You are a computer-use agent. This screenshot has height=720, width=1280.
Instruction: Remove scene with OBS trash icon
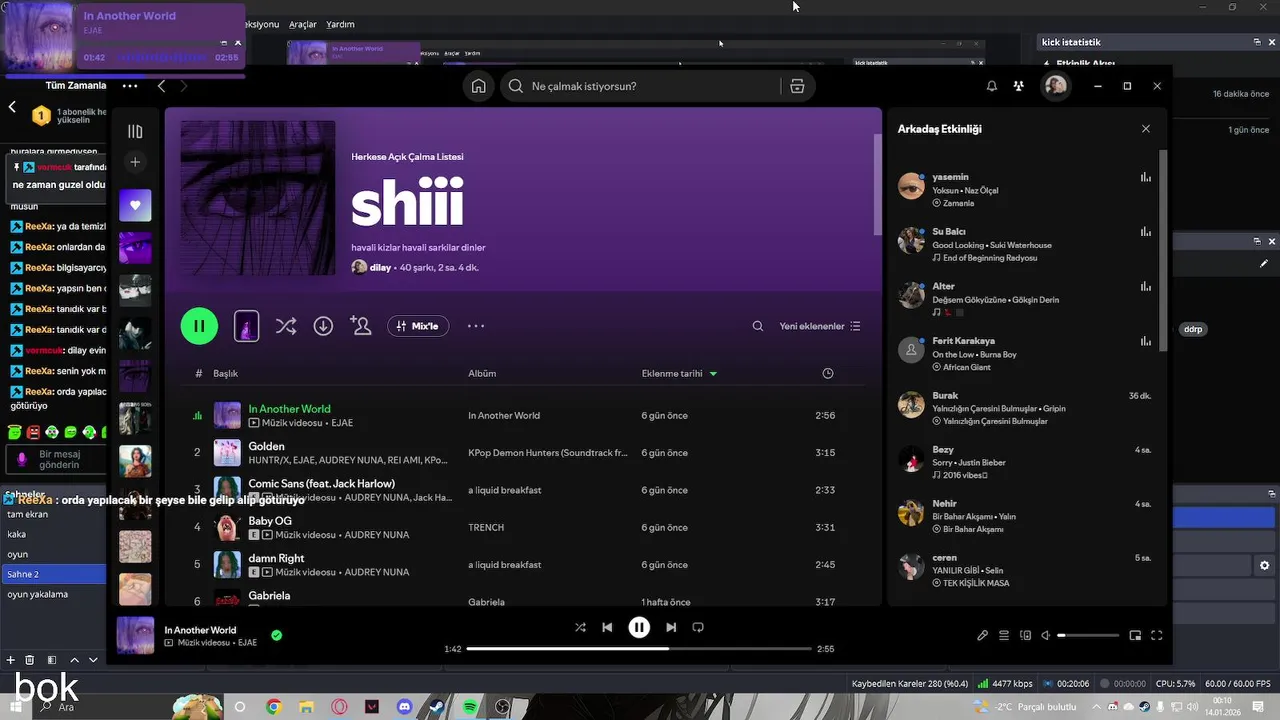pyautogui.click(x=29, y=660)
